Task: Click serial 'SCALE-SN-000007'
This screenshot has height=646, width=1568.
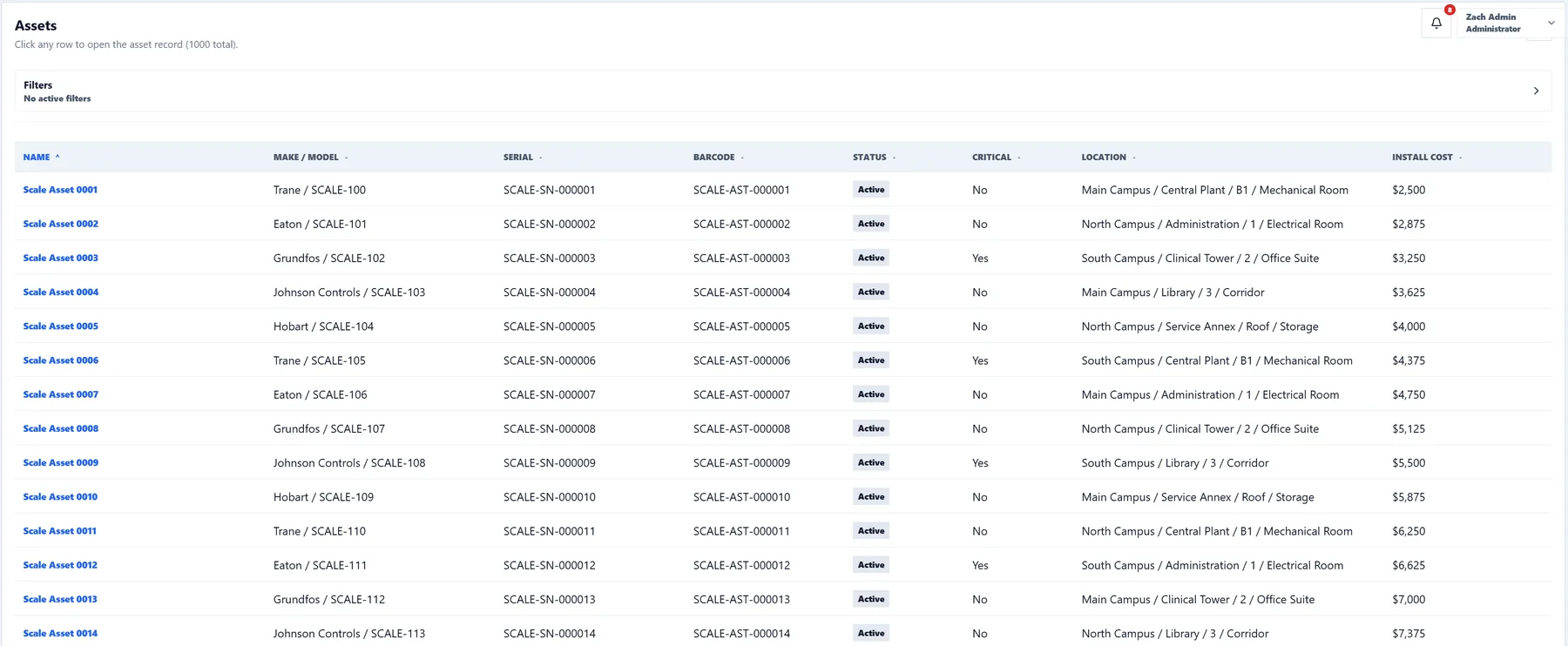Action: pyautogui.click(x=550, y=394)
